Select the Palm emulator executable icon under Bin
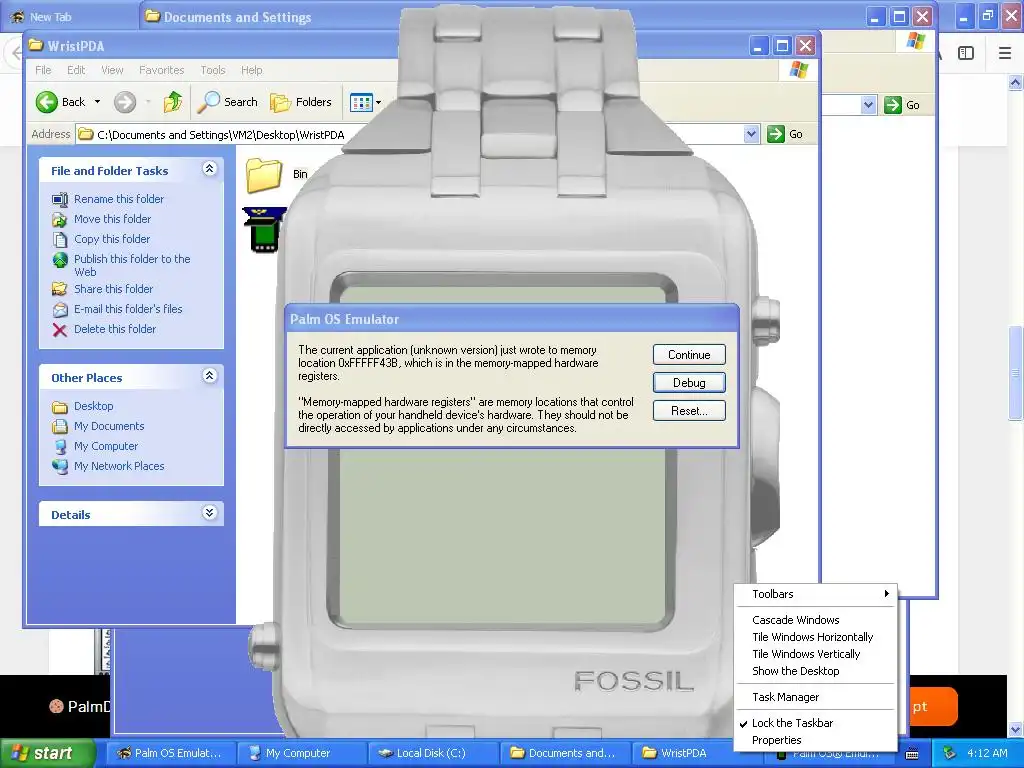 (264, 229)
